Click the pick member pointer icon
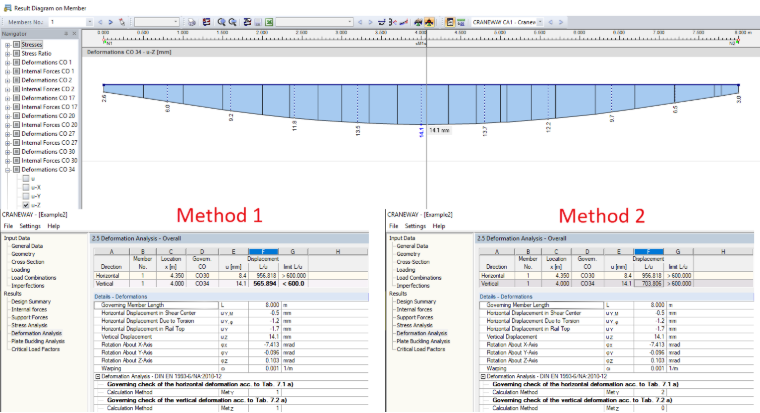 click(122, 22)
